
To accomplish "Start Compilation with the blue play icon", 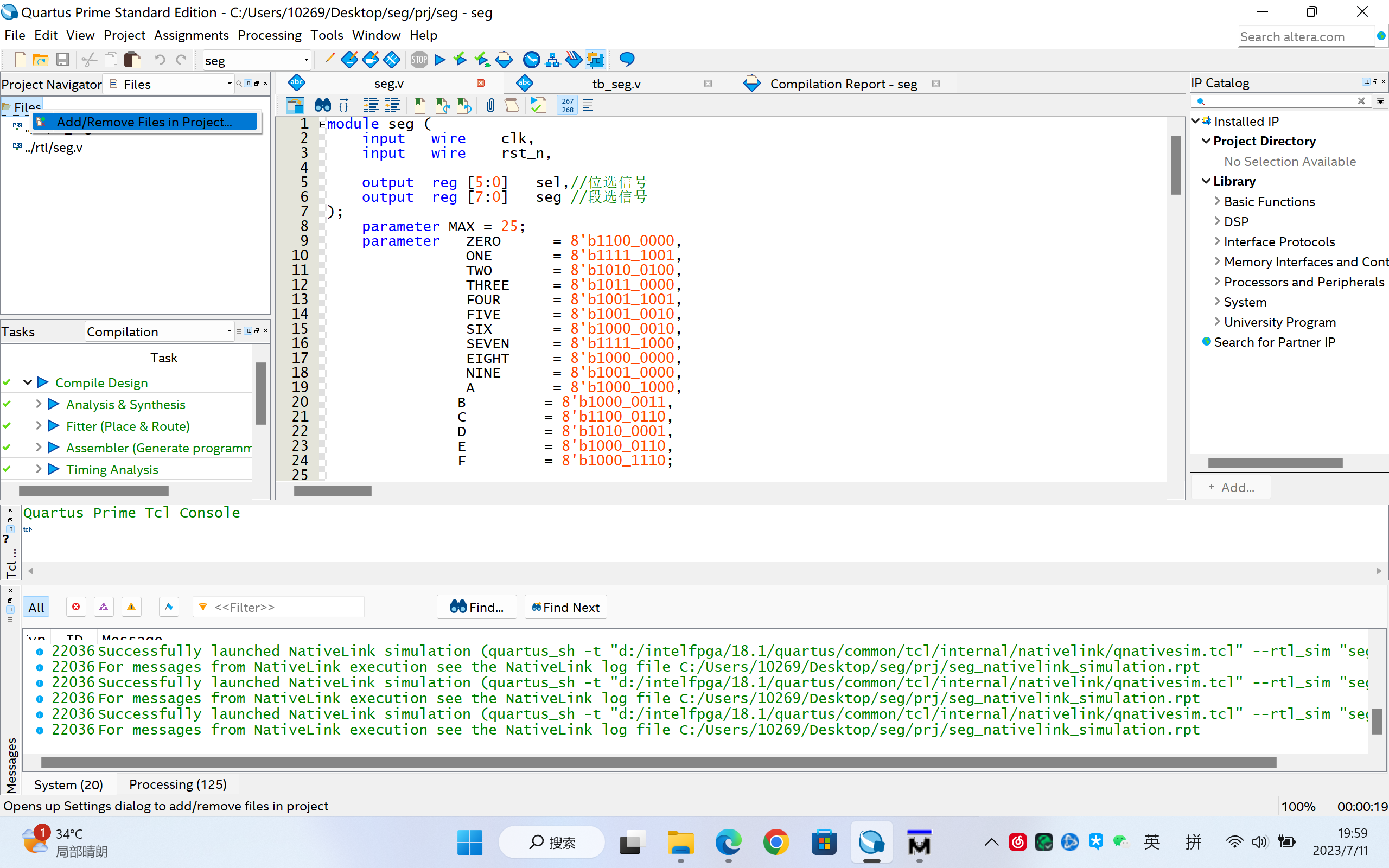I will [x=440, y=60].
